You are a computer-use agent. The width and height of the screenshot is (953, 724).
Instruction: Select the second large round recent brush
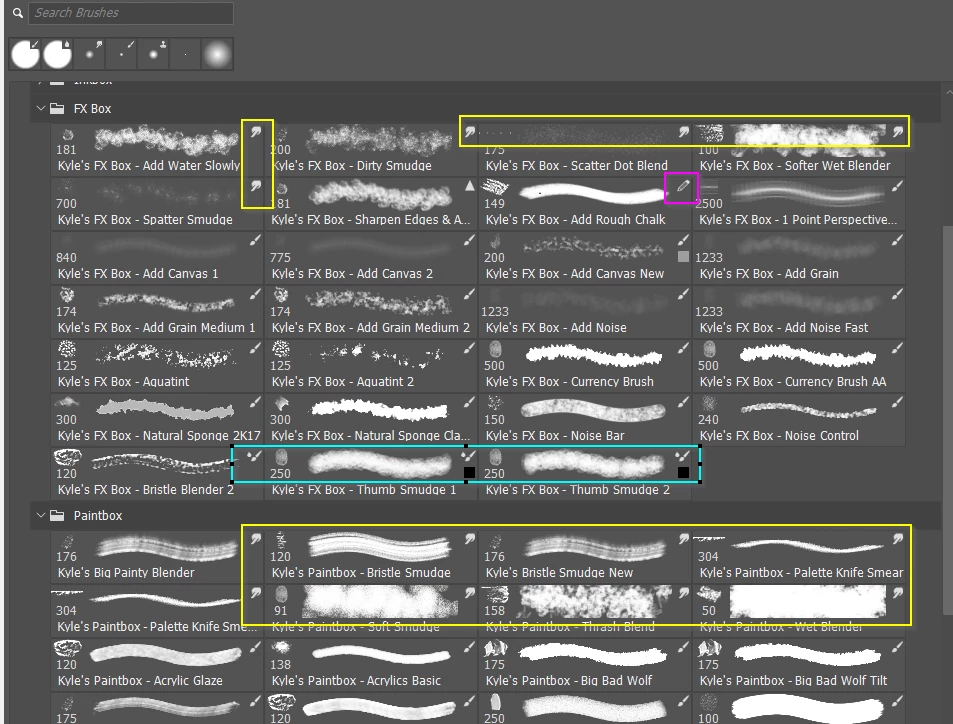pyautogui.click(x=57, y=54)
